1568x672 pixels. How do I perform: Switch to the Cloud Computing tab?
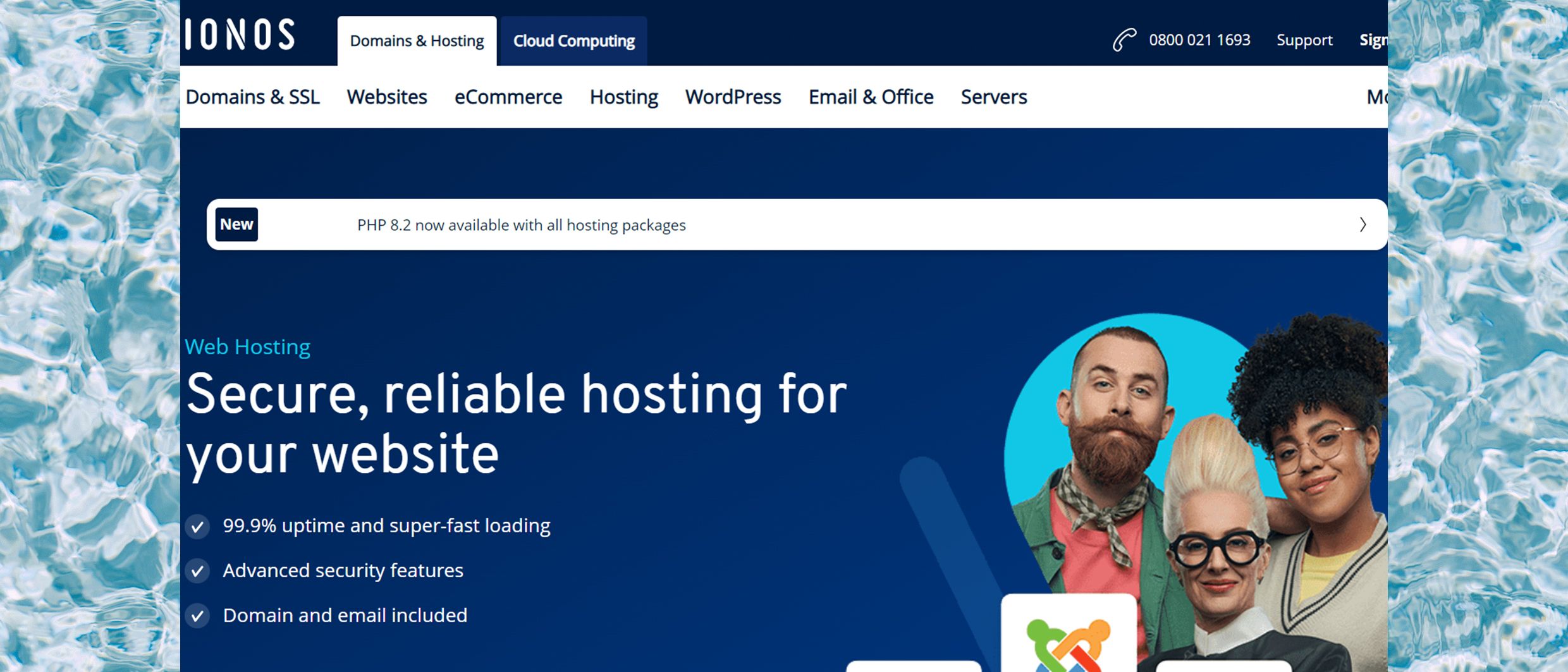tap(573, 41)
